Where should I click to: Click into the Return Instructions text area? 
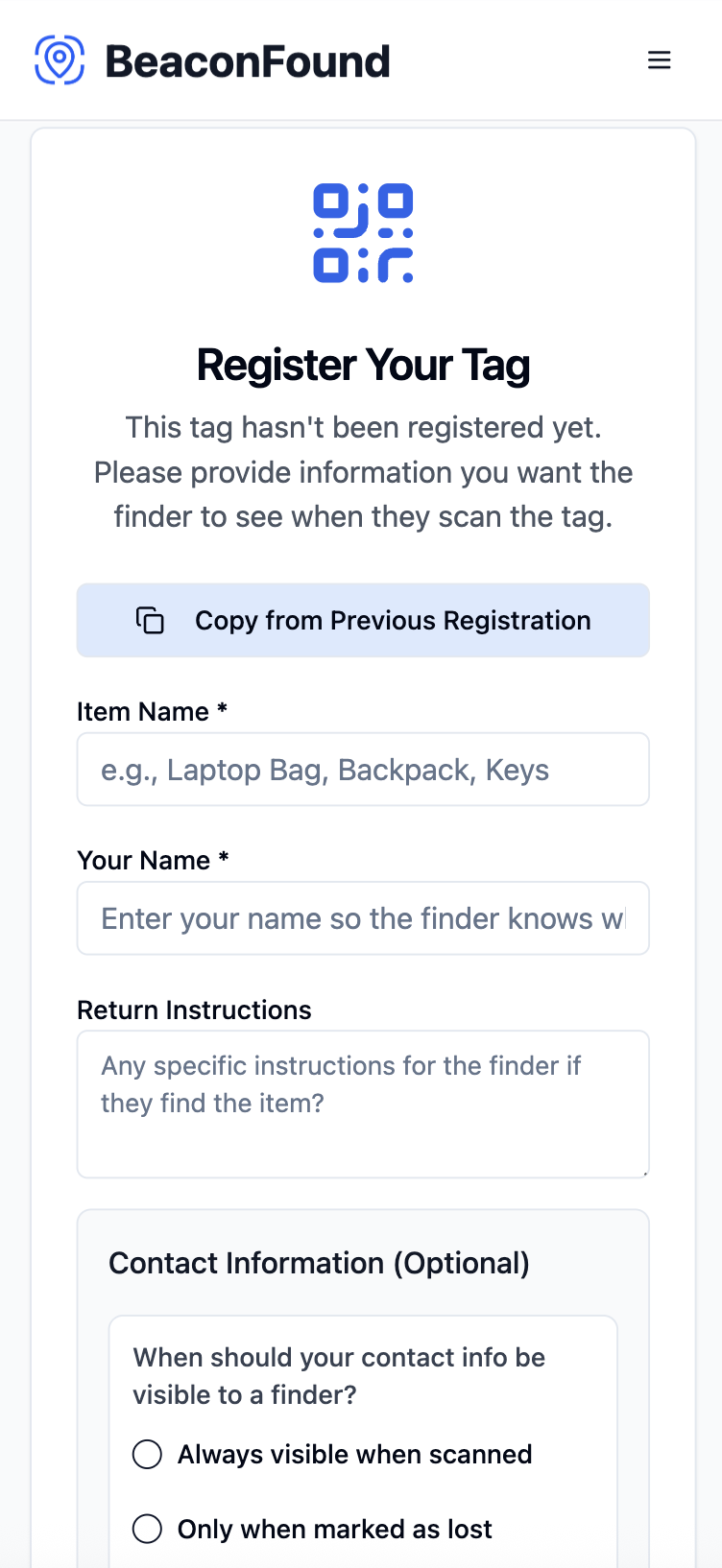pos(363,1105)
